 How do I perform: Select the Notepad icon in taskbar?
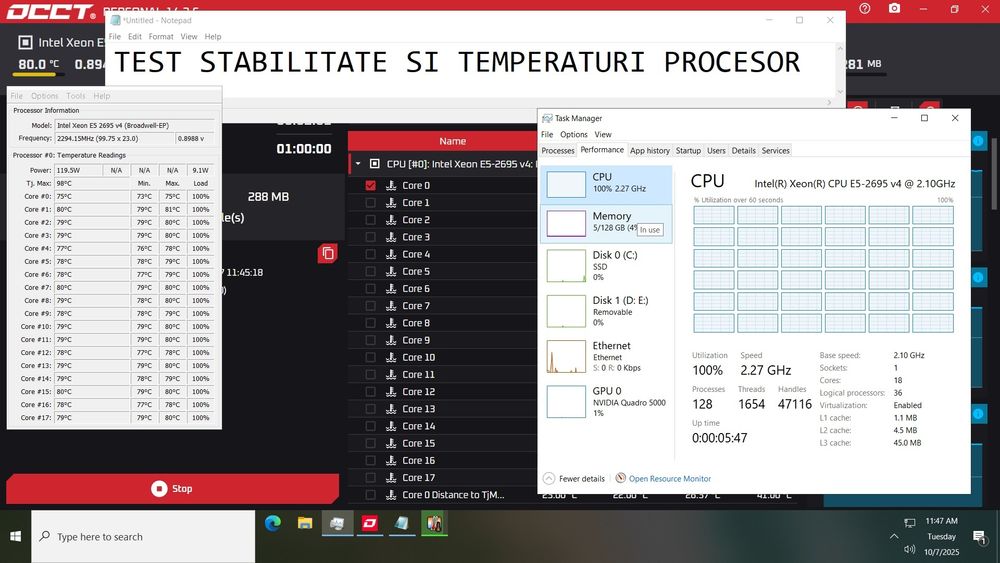coord(402,523)
